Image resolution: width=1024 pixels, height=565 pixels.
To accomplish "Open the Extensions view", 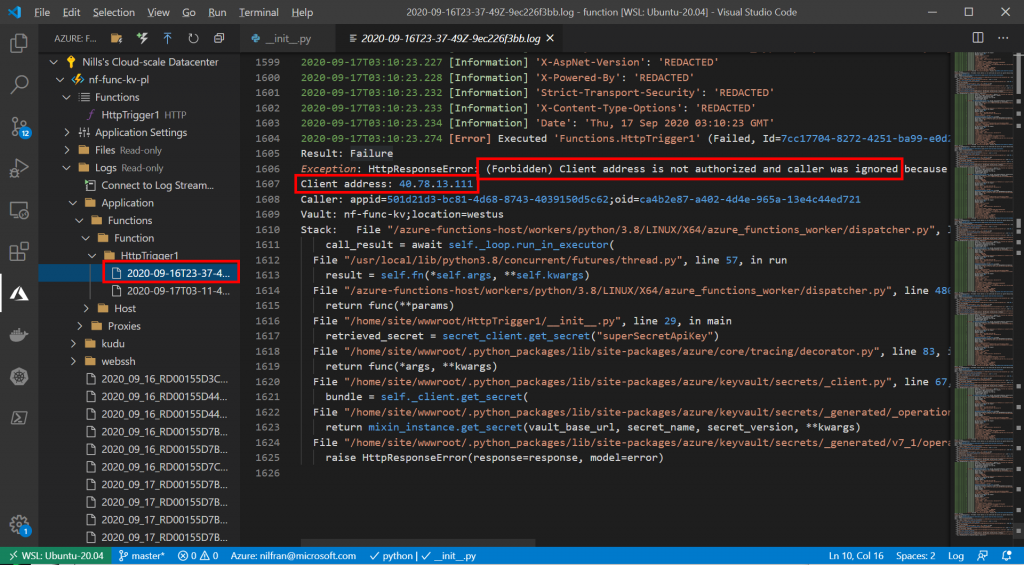I will (19, 252).
